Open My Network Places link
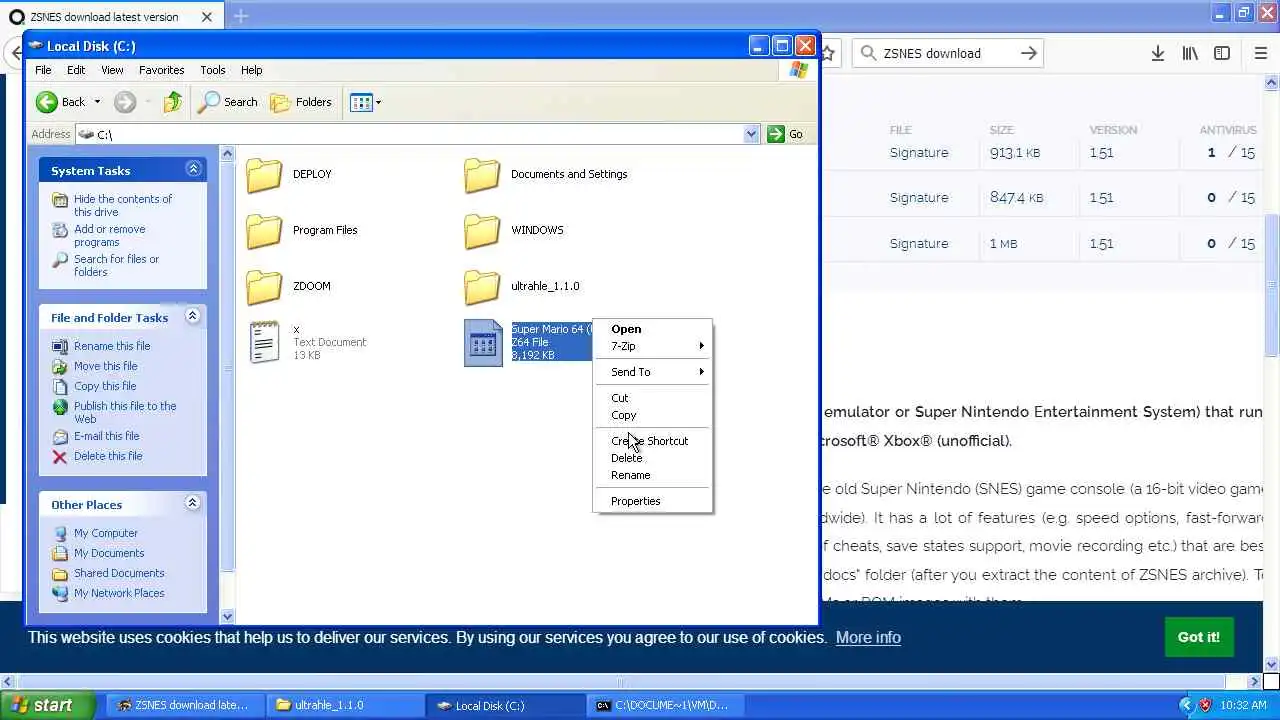Image resolution: width=1280 pixels, height=720 pixels. pos(118,593)
